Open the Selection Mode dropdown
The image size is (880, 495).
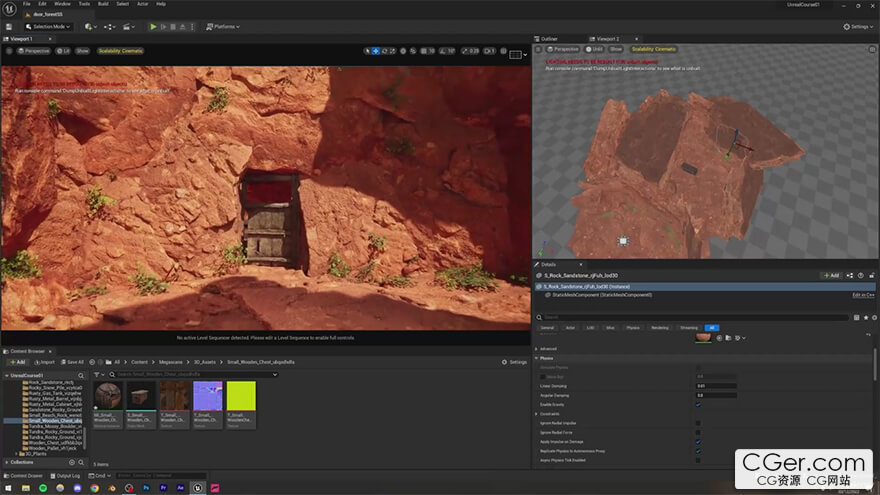(x=49, y=26)
